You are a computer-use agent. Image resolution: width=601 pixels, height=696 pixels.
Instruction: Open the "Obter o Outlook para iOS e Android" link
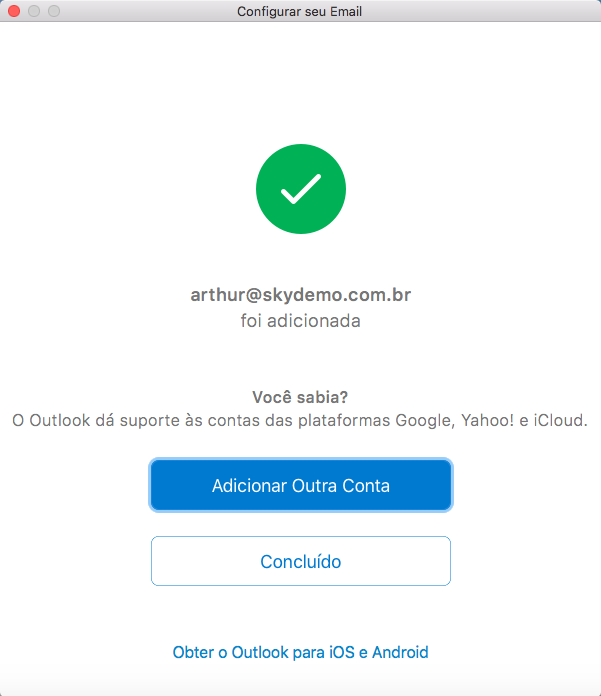301,652
